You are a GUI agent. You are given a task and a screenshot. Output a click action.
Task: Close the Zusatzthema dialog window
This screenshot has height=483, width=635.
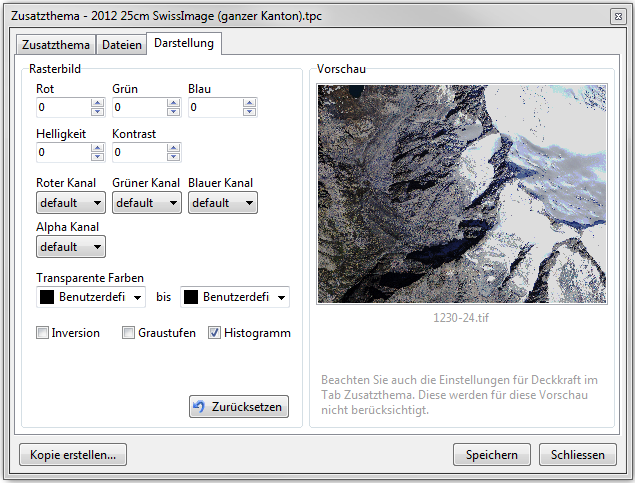point(616,17)
